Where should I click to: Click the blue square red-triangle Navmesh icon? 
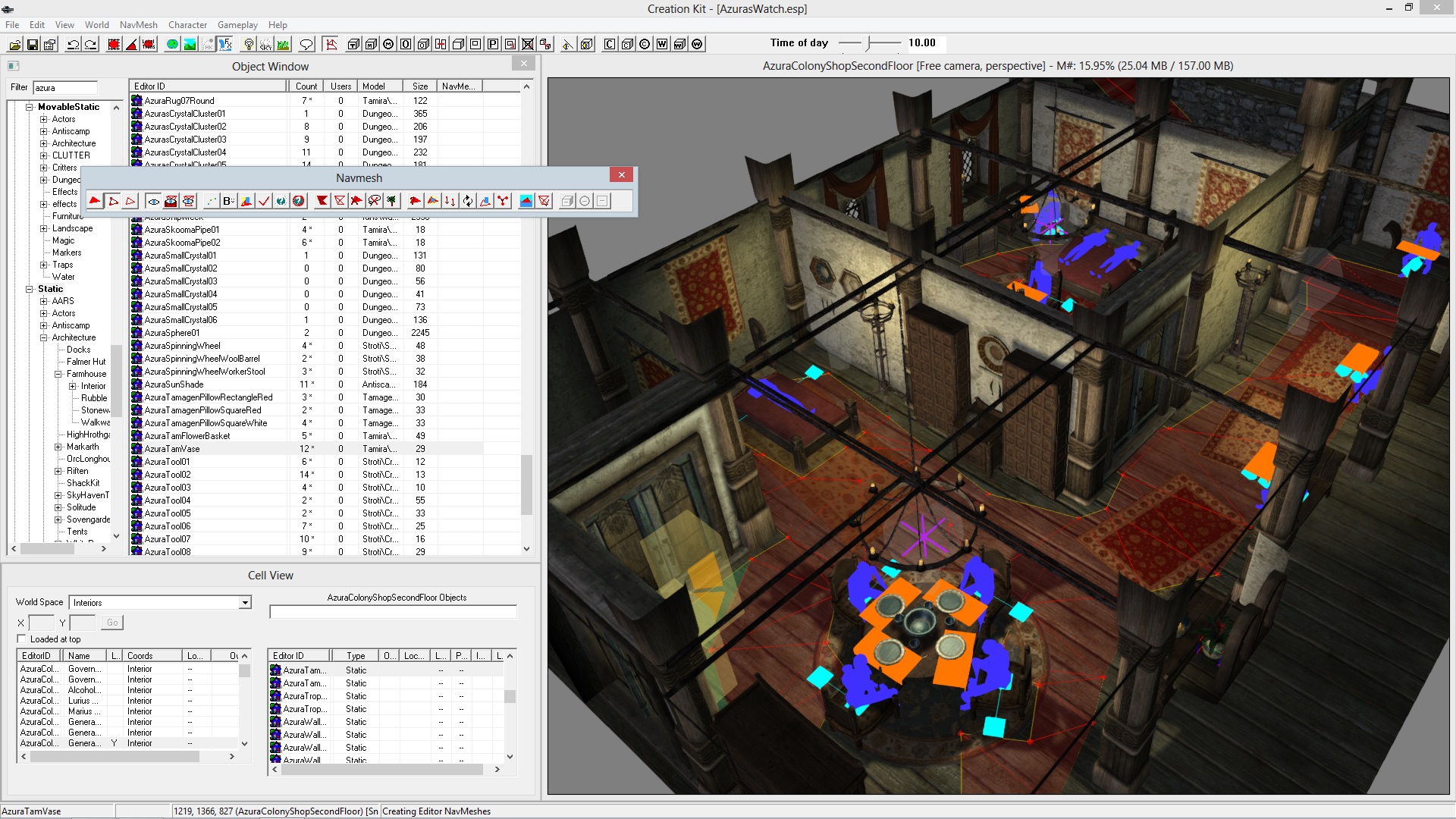(x=526, y=201)
